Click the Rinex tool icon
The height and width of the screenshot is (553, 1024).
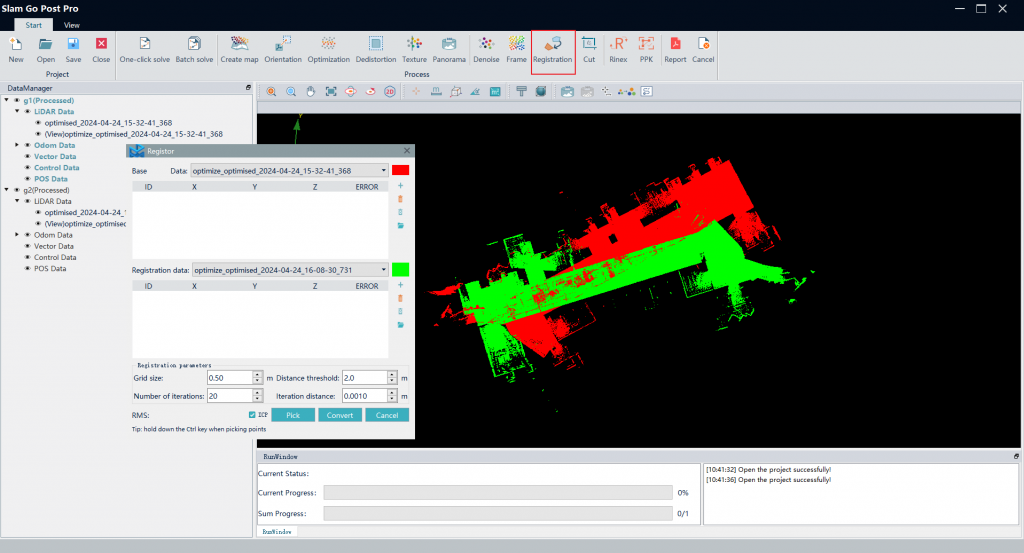[x=618, y=49]
